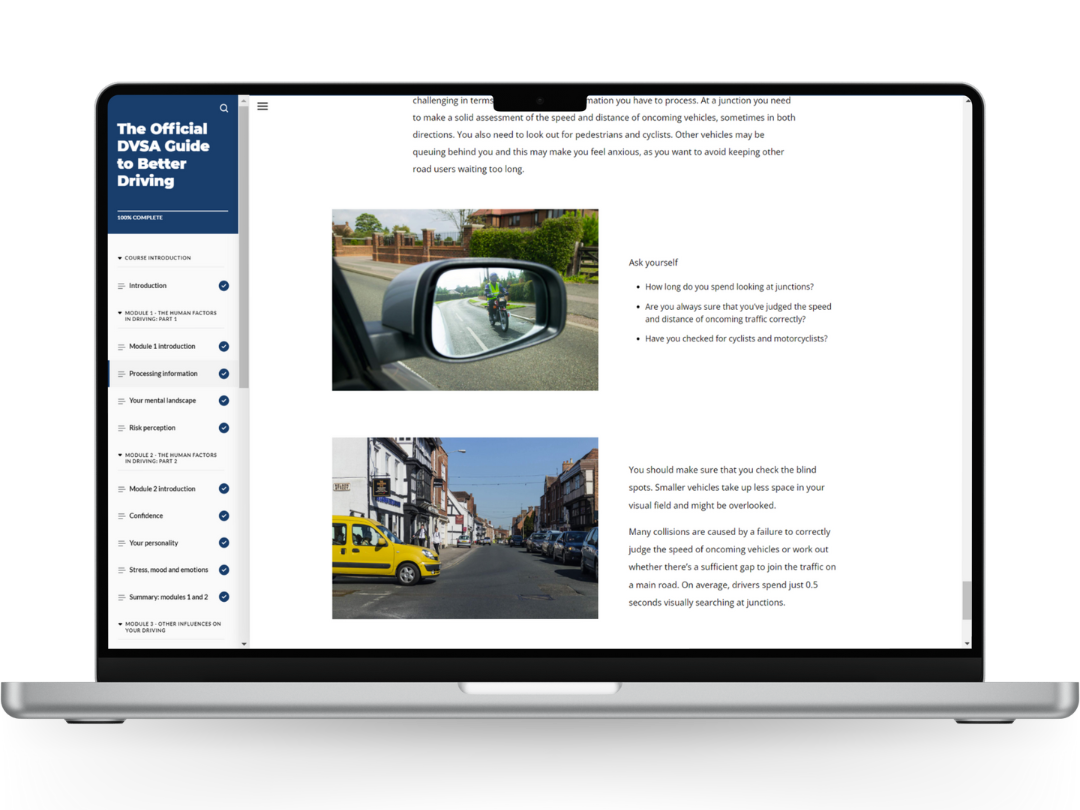
Task: Toggle completion mark for Your mental landscape
Action: coord(224,400)
